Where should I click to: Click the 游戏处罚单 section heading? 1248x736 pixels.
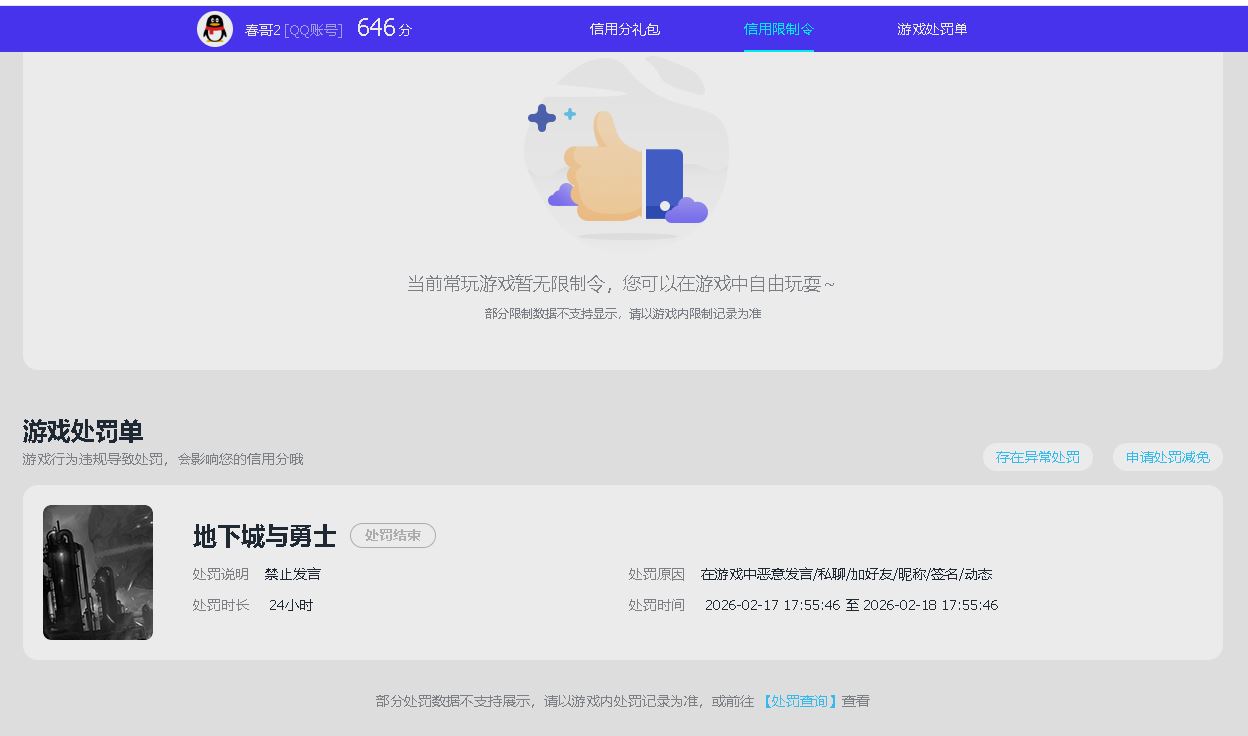click(83, 431)
